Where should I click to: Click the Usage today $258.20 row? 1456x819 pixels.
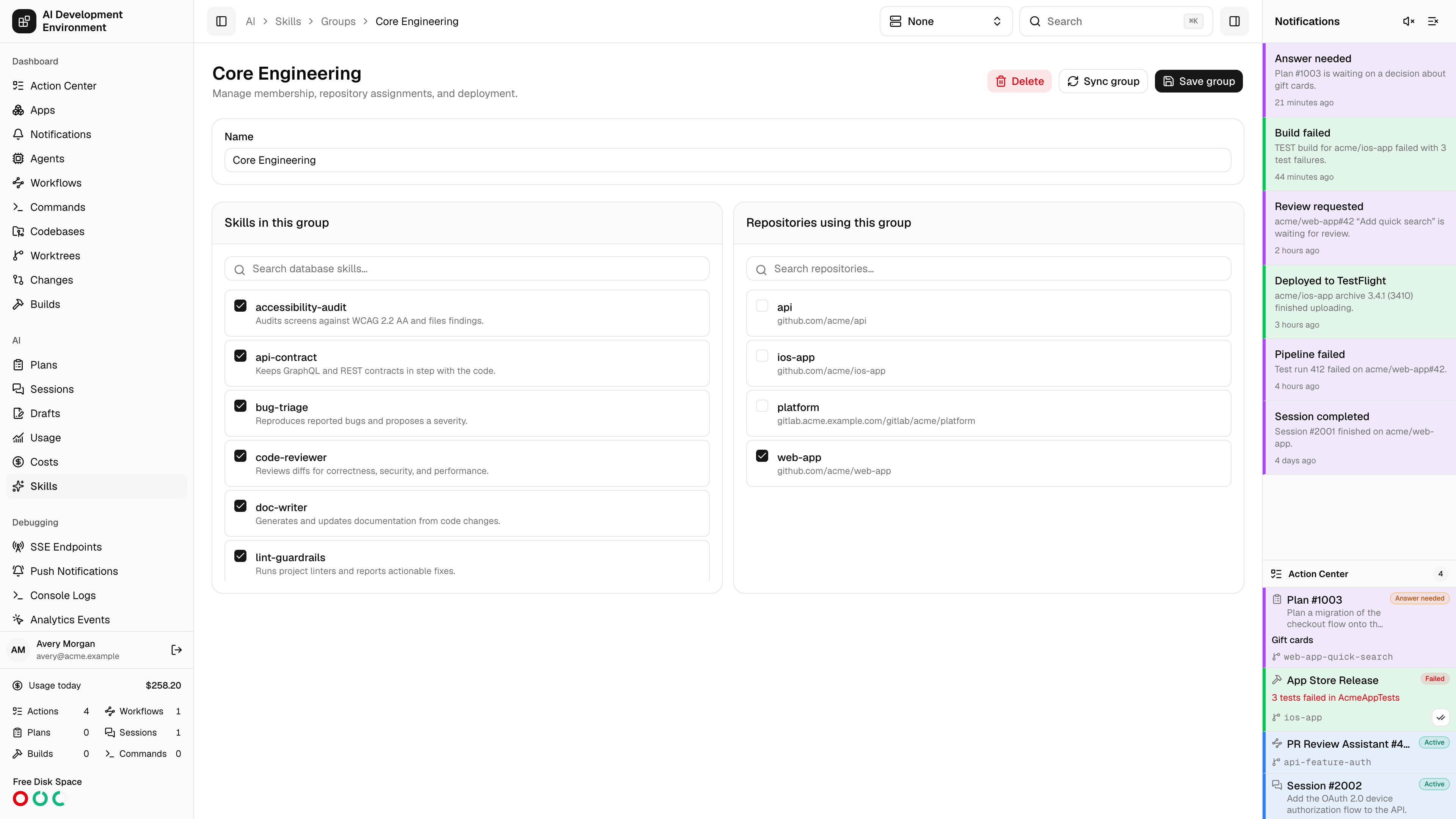(x=97, y=686)
